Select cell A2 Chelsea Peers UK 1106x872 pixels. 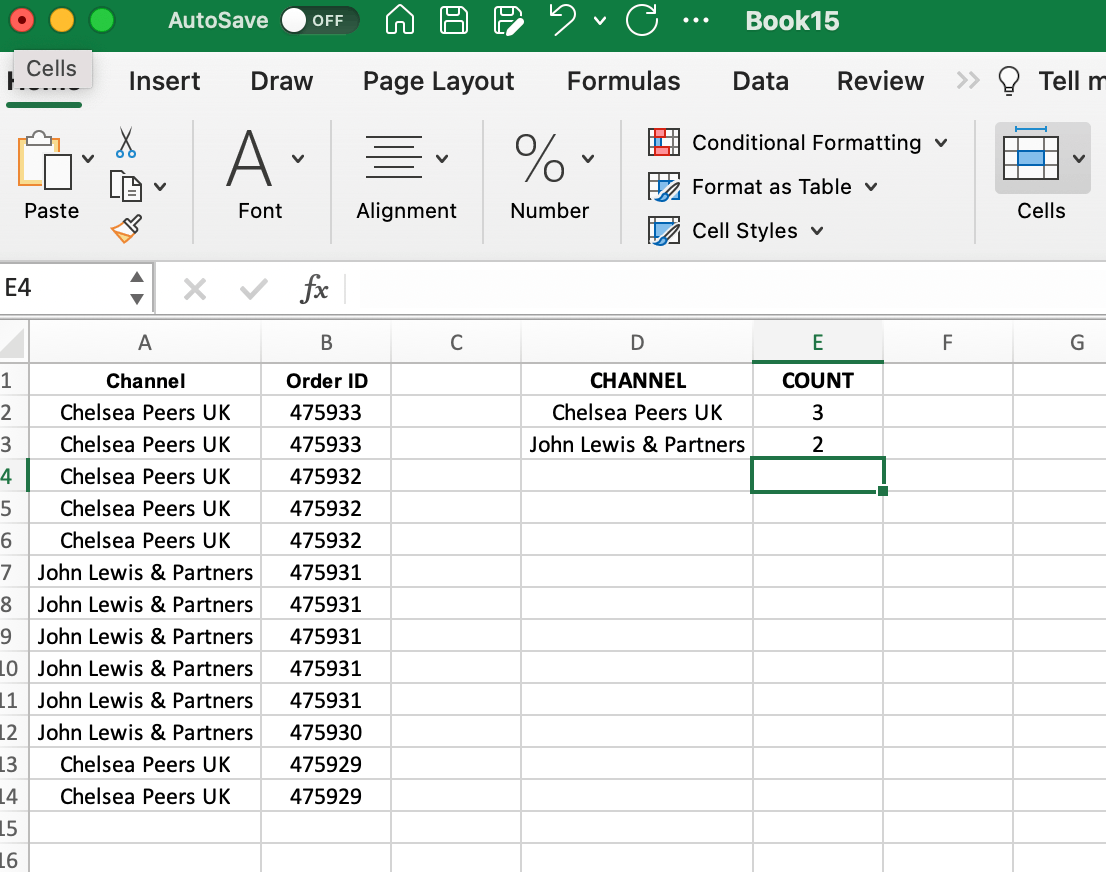point(145,412)
